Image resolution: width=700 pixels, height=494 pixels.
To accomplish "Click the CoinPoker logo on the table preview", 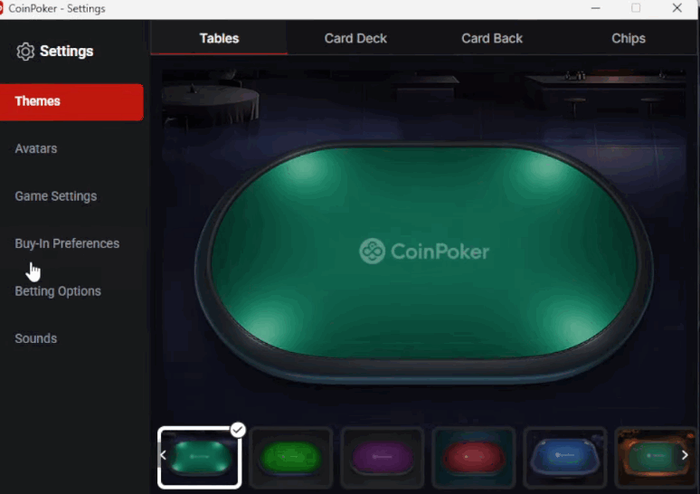I will 424,251.
